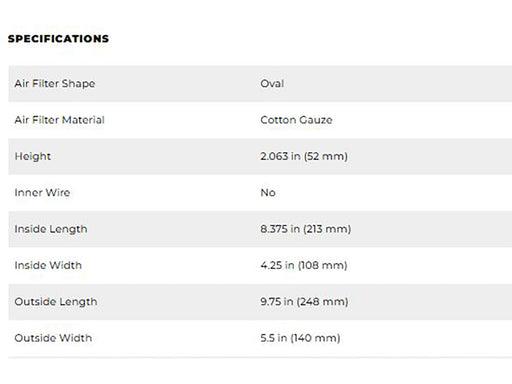Click the 8.375 in (213 mm) value

(306, 229)
